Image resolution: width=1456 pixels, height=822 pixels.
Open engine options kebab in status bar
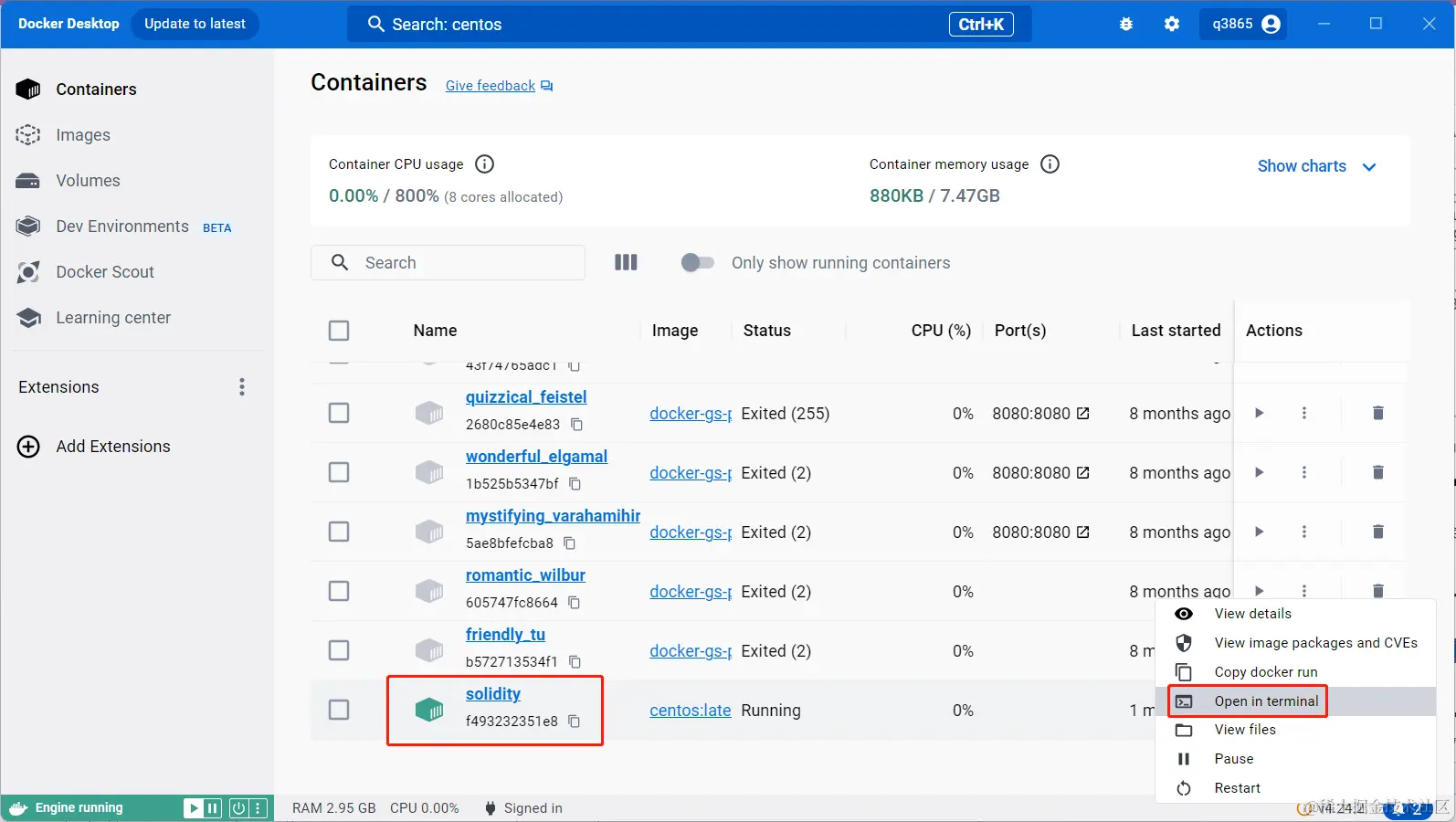pos(258,808)
